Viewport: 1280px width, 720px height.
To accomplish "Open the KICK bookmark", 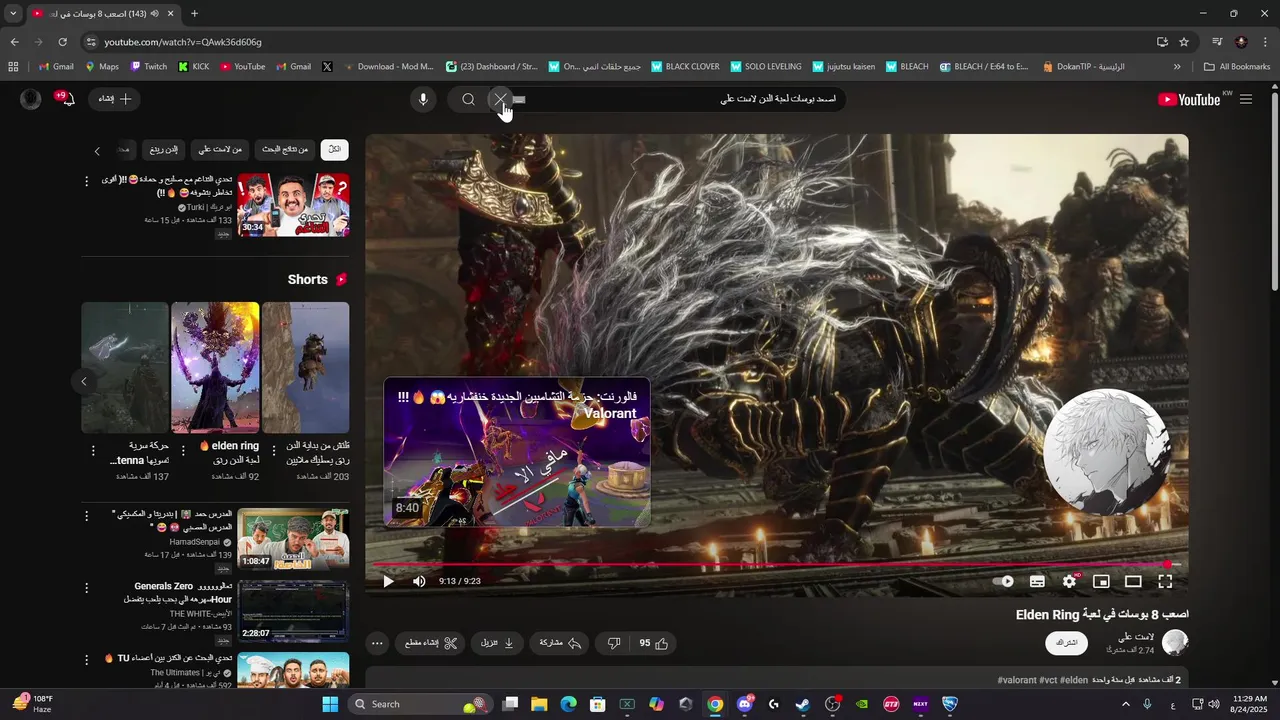I will (194, 67).
